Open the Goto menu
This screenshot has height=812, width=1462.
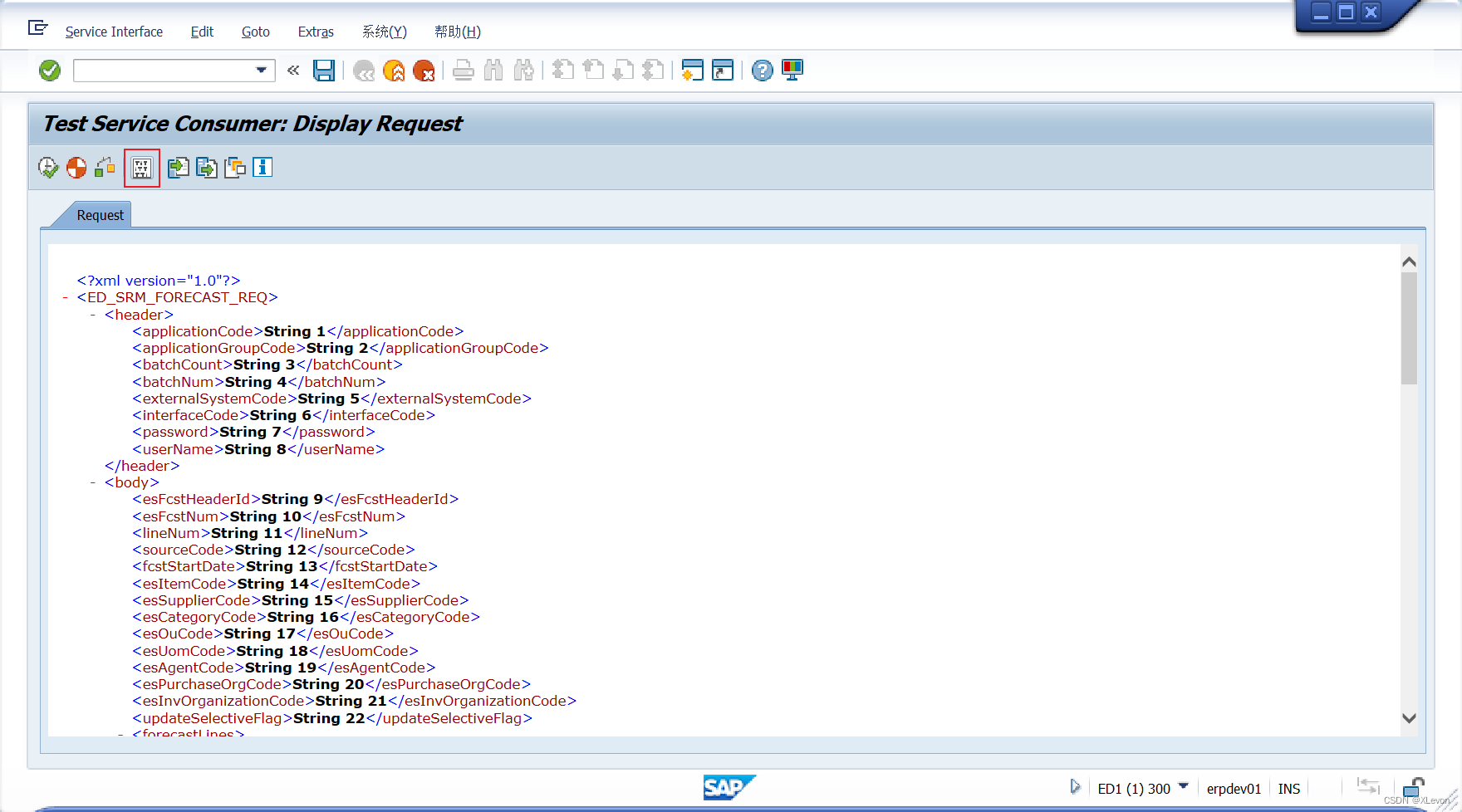coord(256,32)
